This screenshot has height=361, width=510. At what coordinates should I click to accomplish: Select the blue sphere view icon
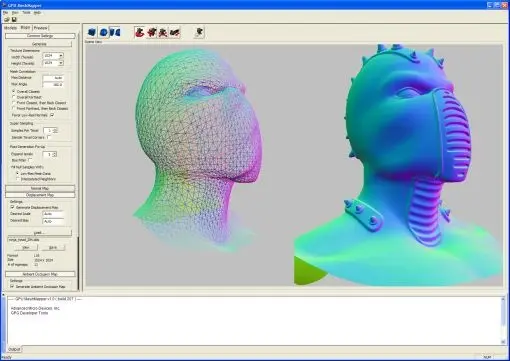104,32
